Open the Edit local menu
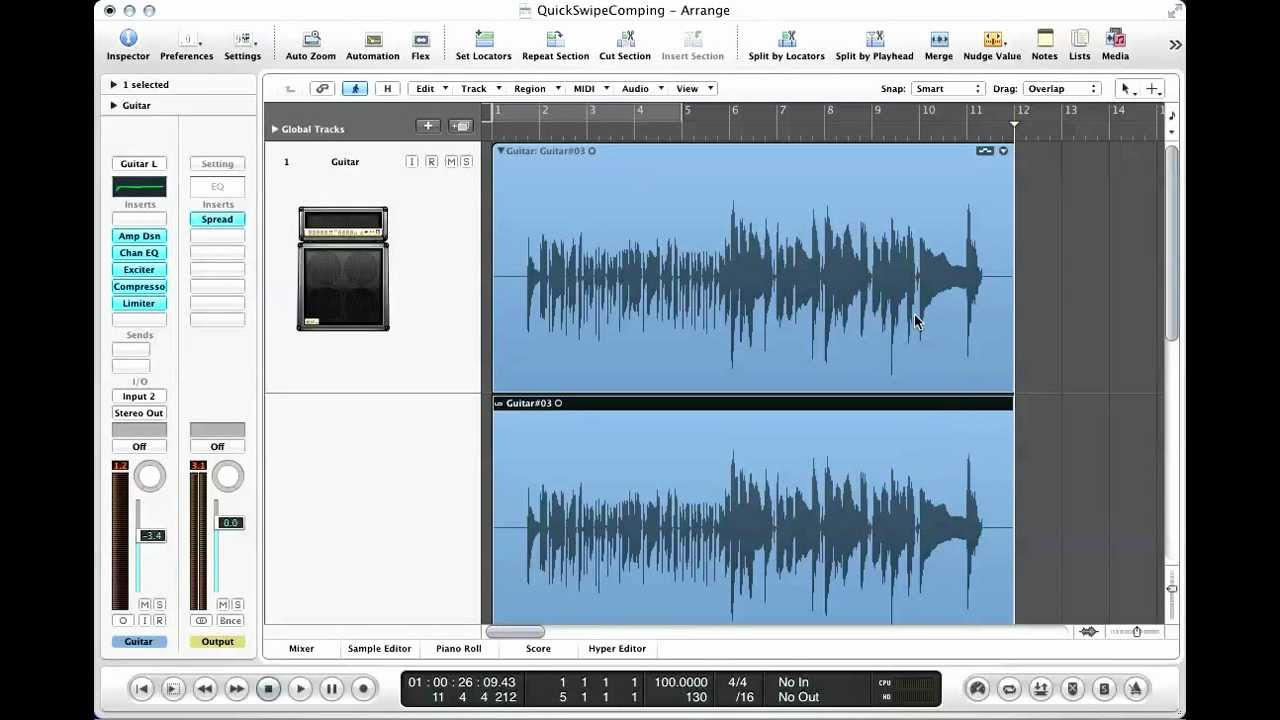 tap(431, 89)
